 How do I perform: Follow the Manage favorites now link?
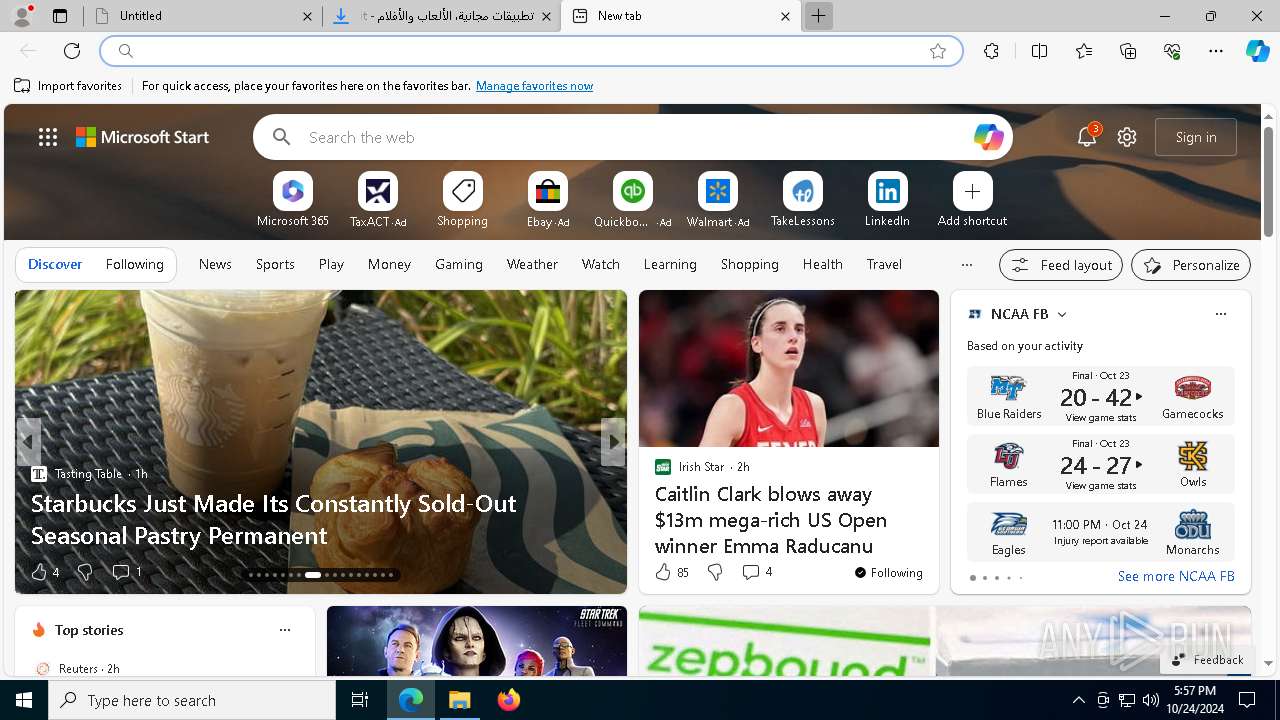click(534, 86)
